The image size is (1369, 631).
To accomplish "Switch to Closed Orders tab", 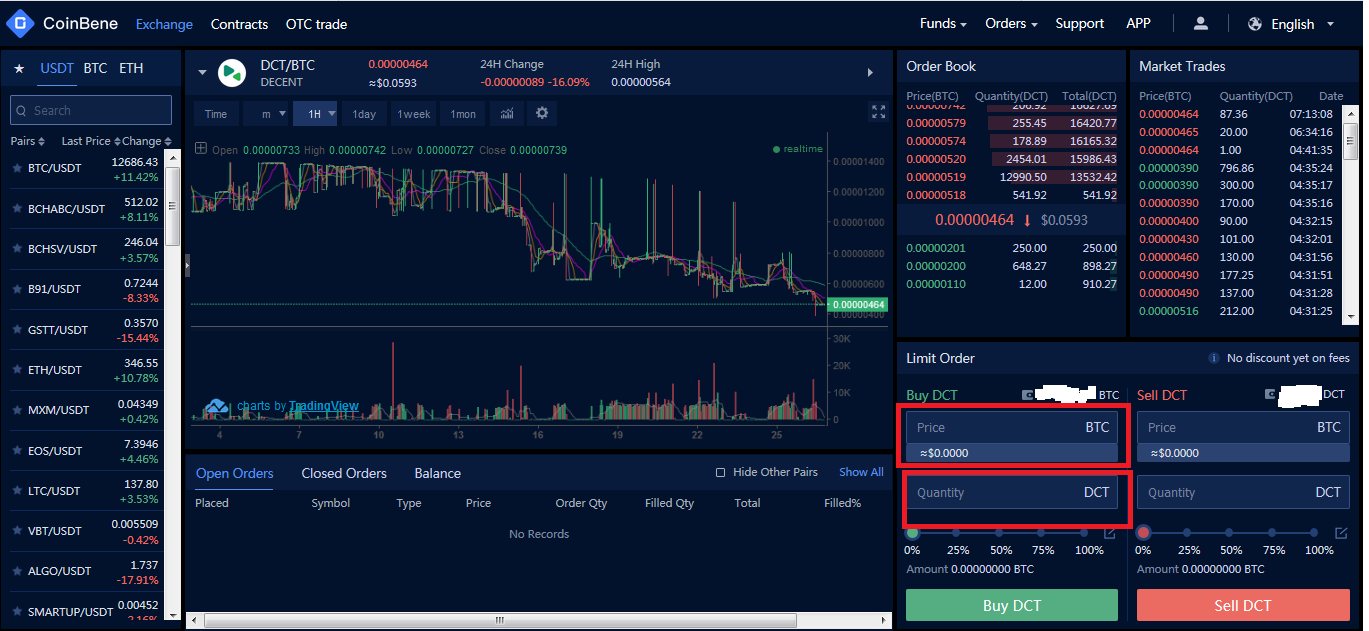I will click(344, 473).
